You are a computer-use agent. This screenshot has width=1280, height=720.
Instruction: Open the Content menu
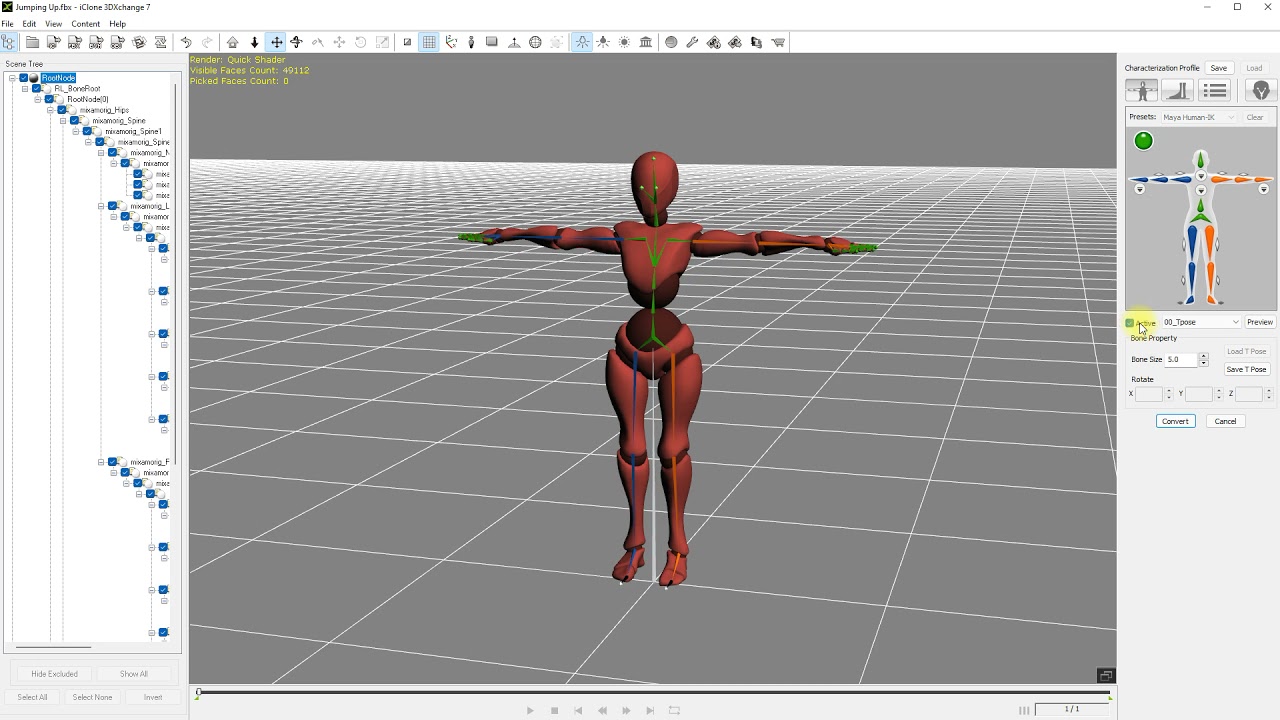[85, 24]
